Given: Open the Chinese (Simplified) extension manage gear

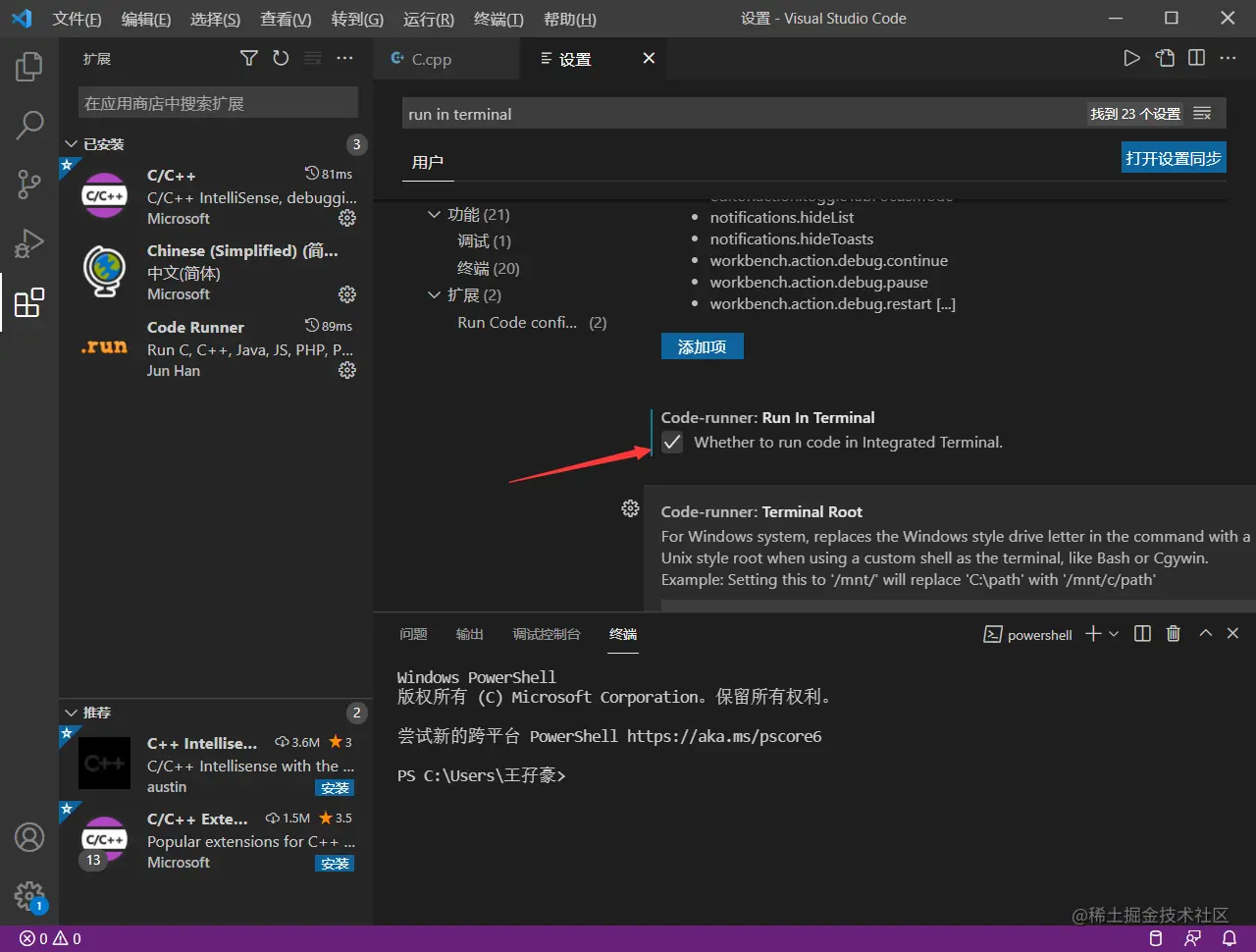Looking at the screenshot, I should (x=347, y=294).
